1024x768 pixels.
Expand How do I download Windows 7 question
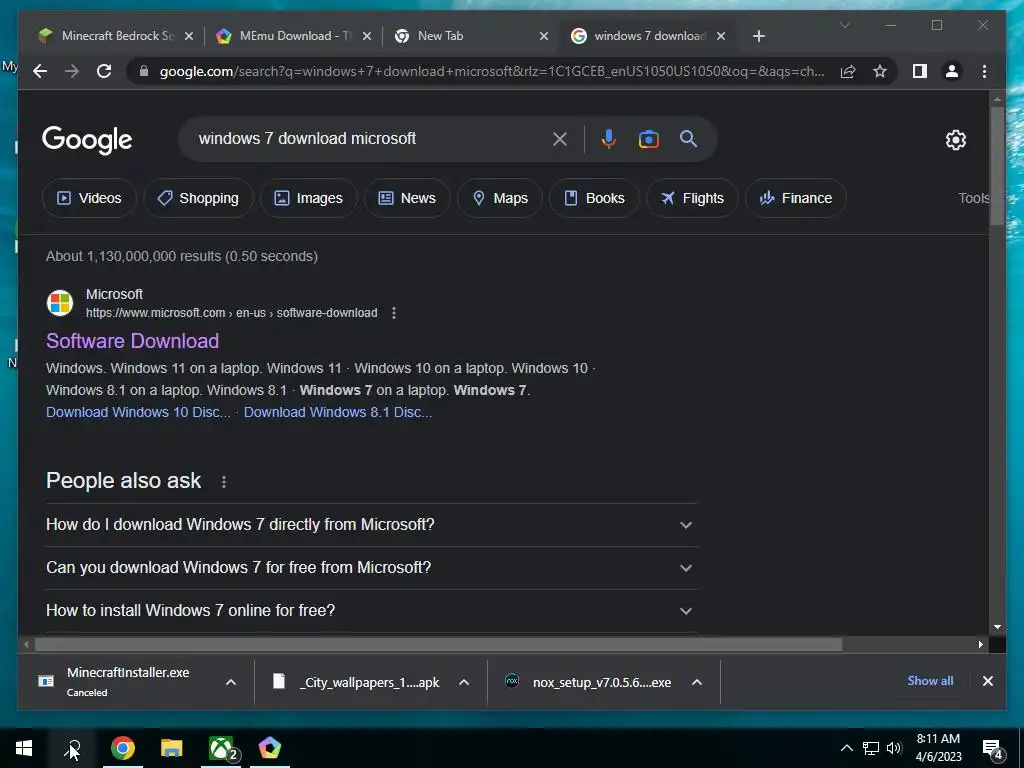pos(370,525)
